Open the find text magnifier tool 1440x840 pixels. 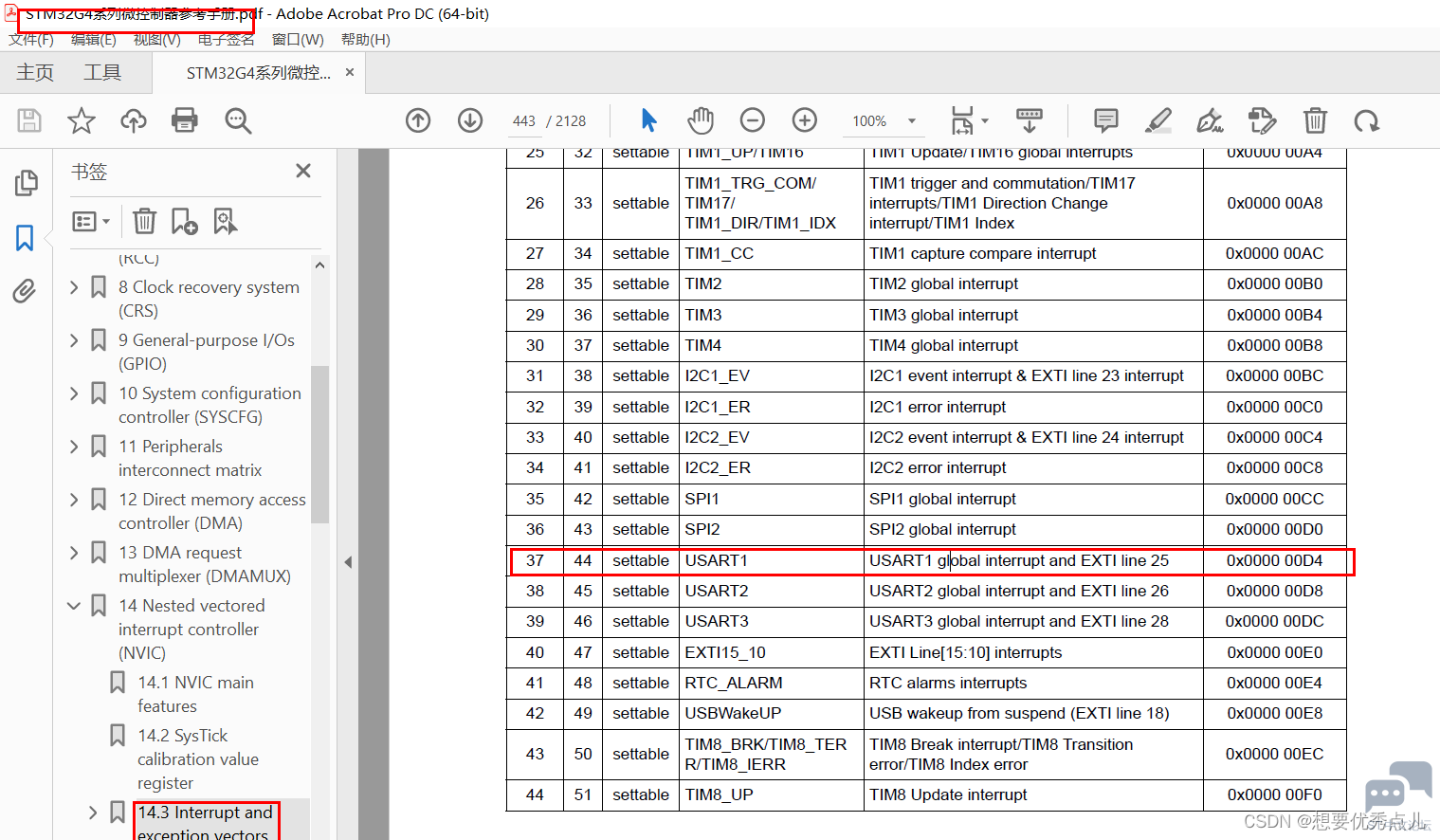(x=238, y=120)
